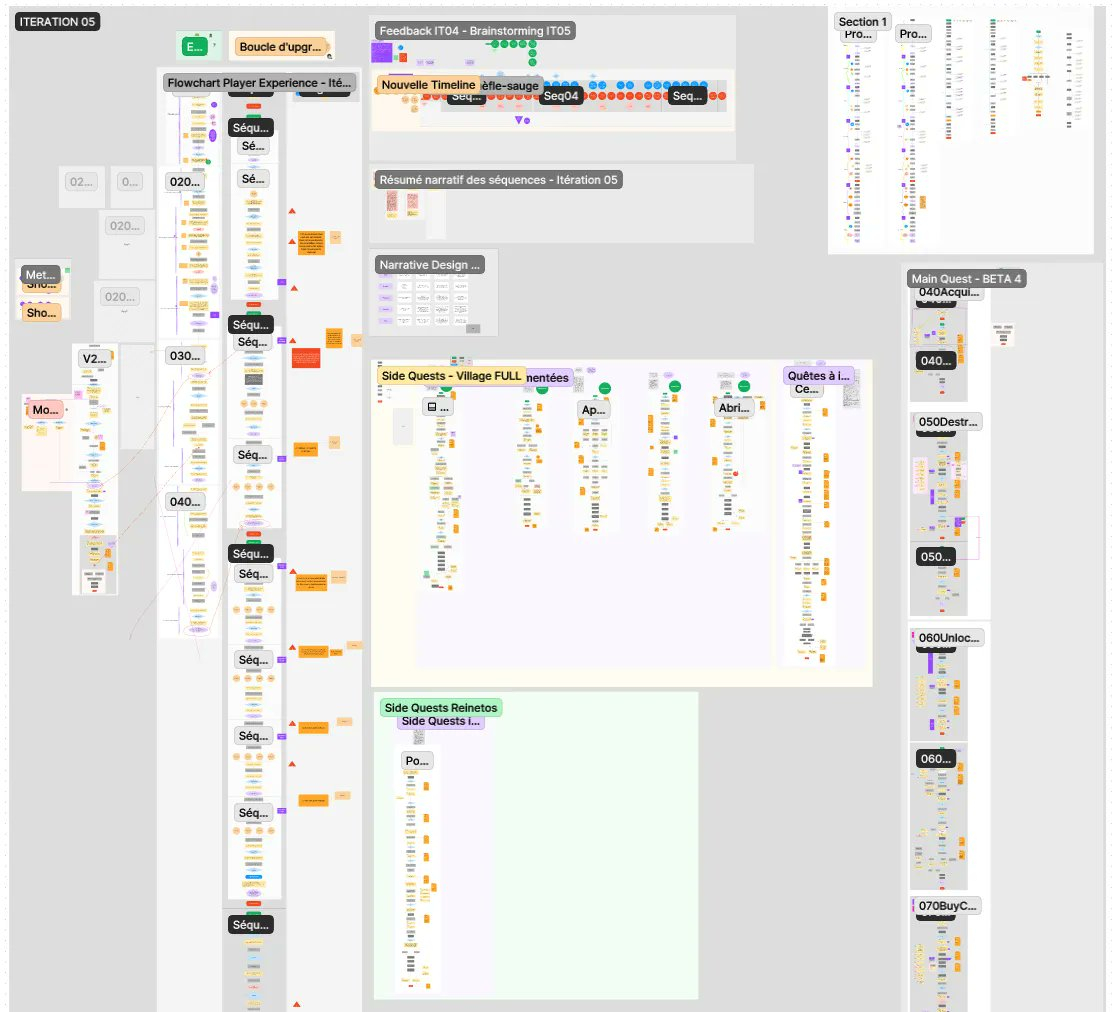This screenshot has height=1012, width=1112.
Task: Select the green E... section label
Action: pyautogui.click(x=193, y=46)
